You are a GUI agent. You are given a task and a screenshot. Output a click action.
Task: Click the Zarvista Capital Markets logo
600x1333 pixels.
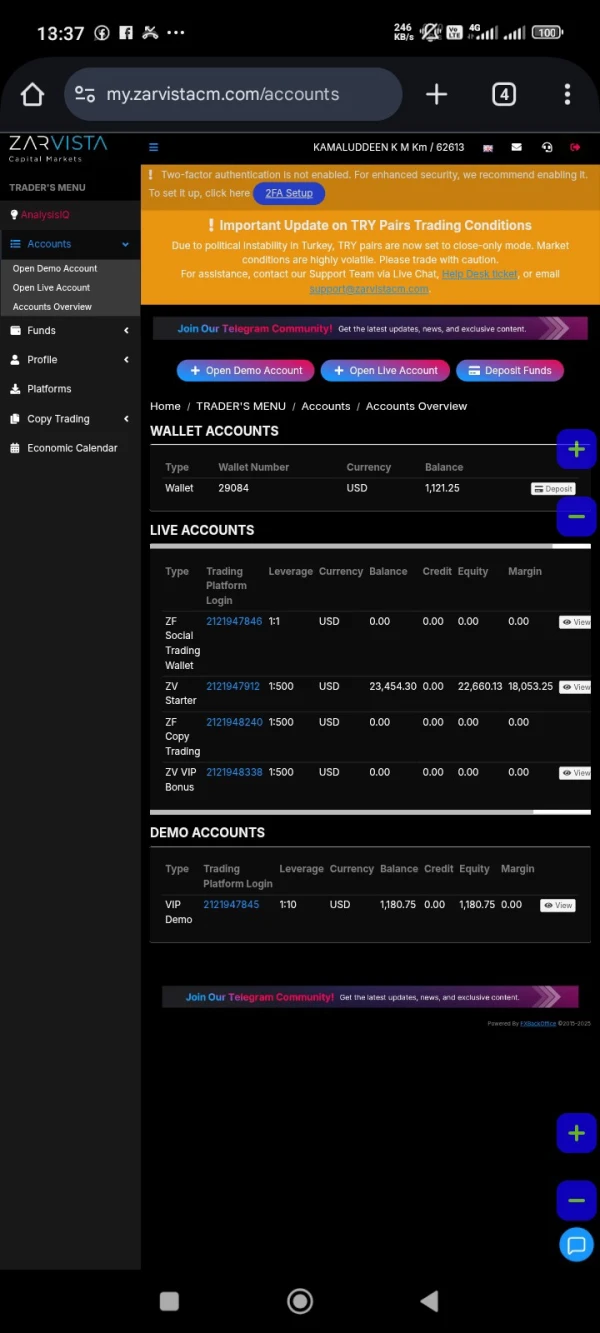(x=58, y=148)
